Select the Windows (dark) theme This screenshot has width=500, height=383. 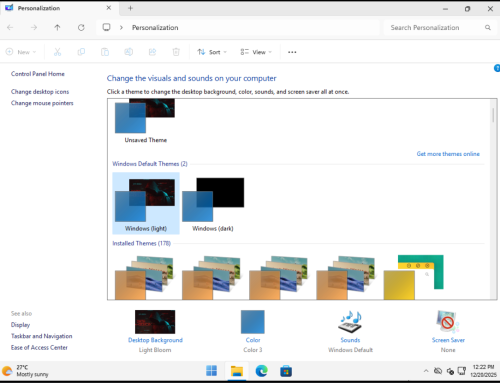coord(213,204)
